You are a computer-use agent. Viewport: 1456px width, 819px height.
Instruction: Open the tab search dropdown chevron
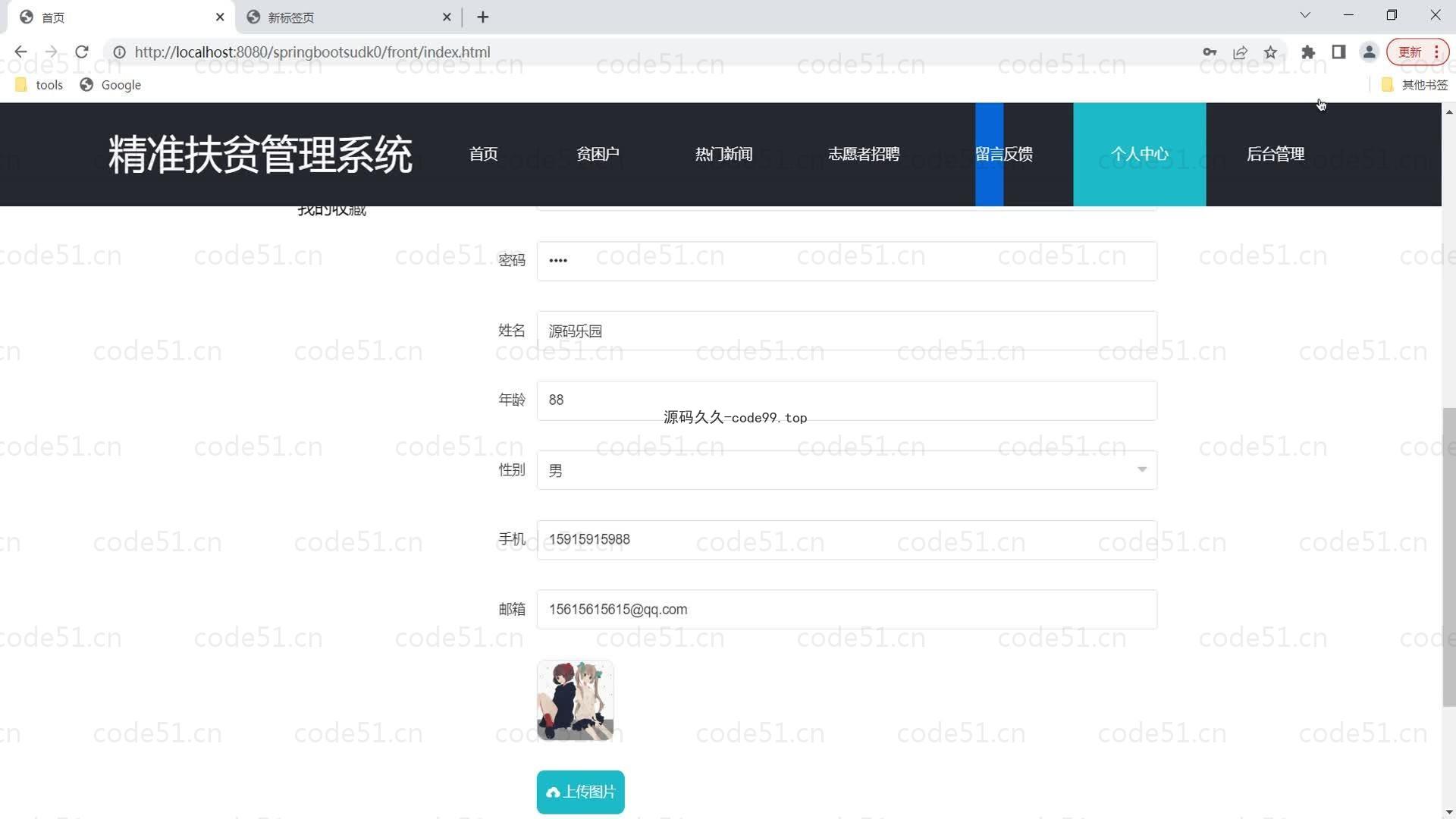[x=1305, y=15]
